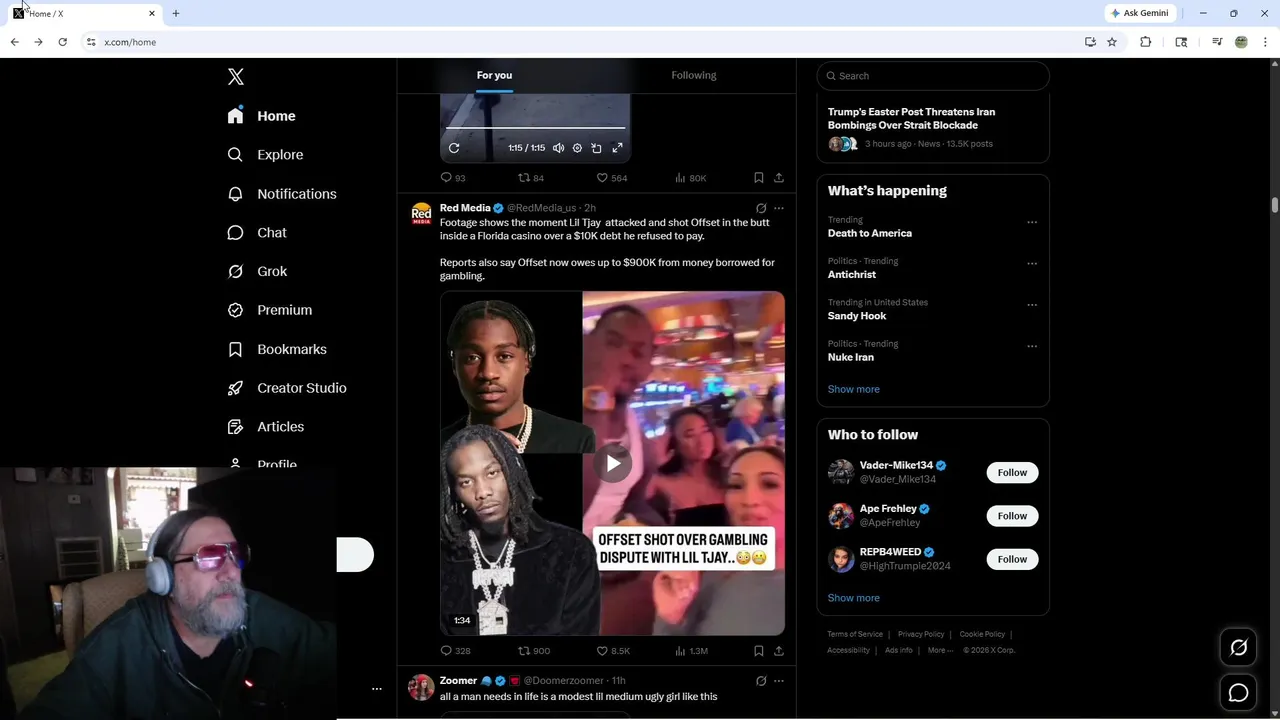1280x720 pixels.
Task: Open the Terms of Service link
Action: pyautogui.click(x=855, y=634)
